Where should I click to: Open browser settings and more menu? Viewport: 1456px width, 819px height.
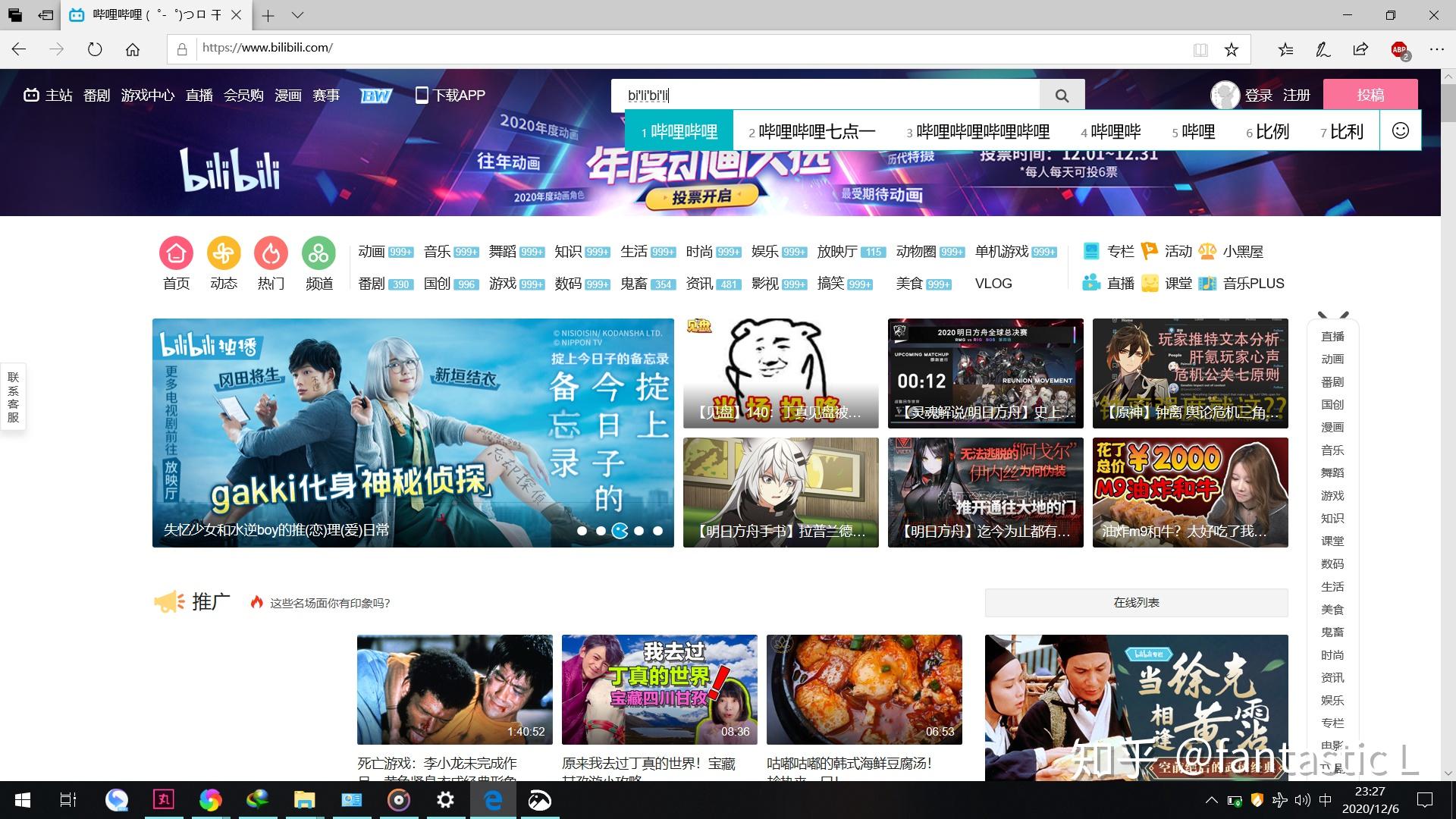click(x=1437, y=49)
